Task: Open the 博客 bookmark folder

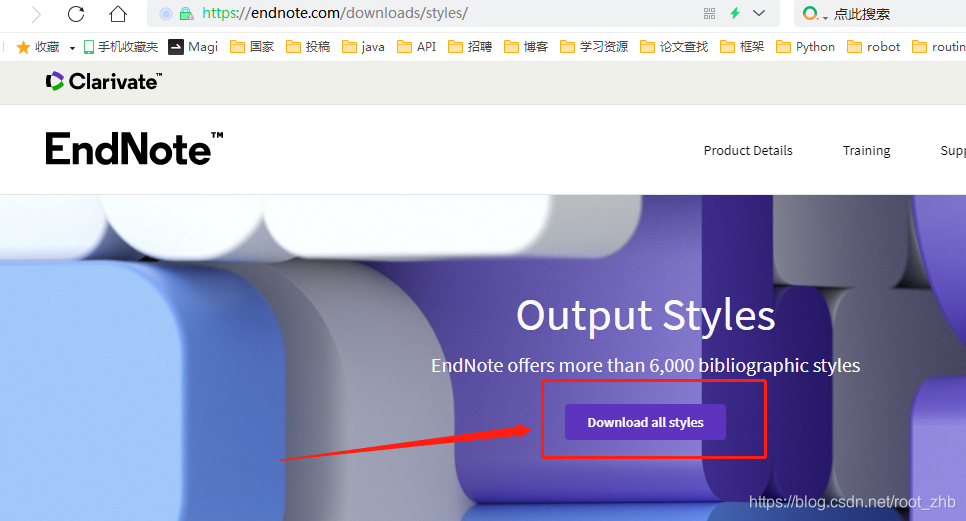Action: click(x=526, y=47)
